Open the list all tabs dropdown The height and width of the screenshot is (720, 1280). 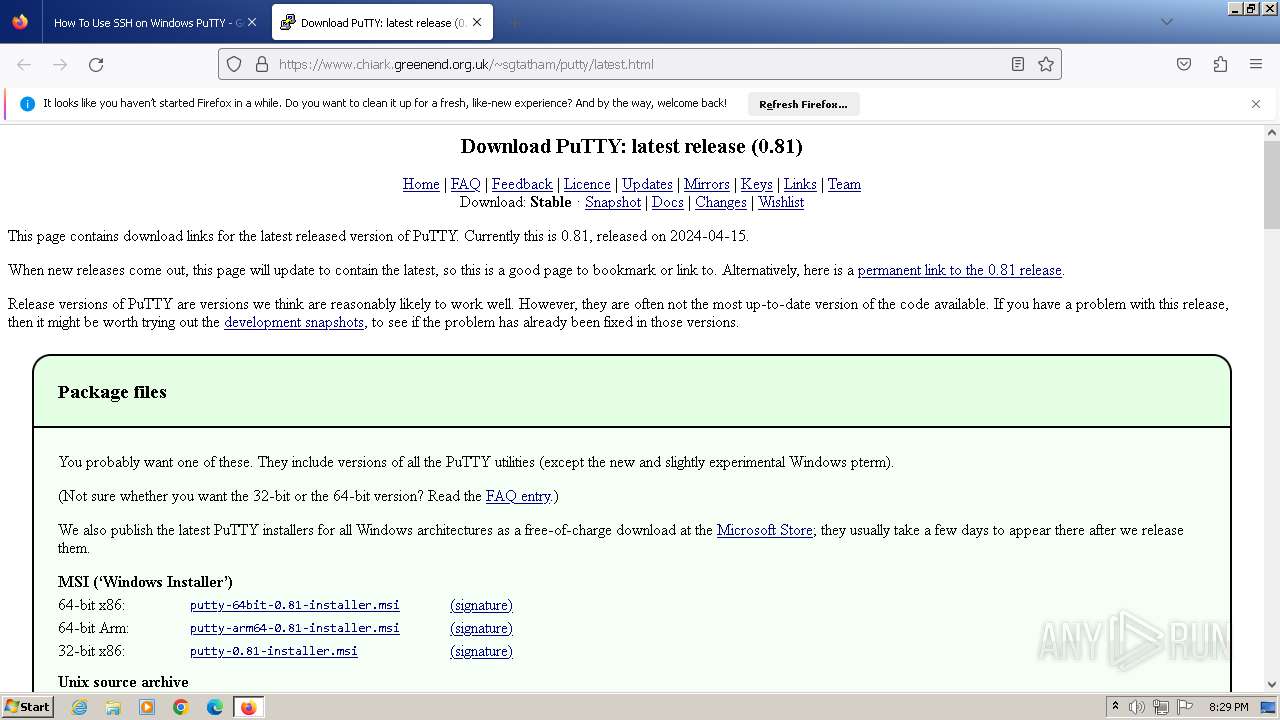(1166, 22)
